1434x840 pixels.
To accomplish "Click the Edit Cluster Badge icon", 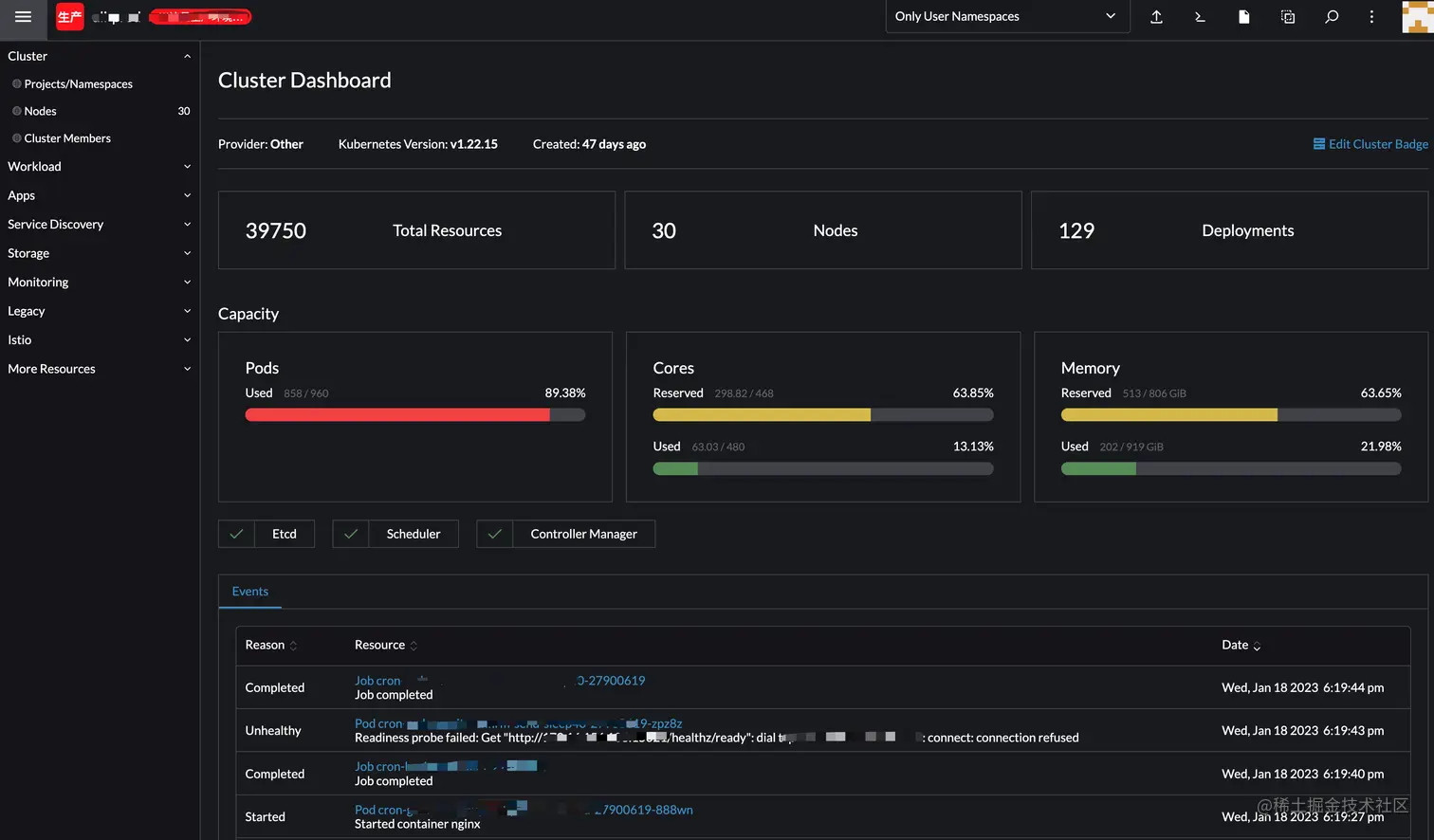I will 1318,144.
